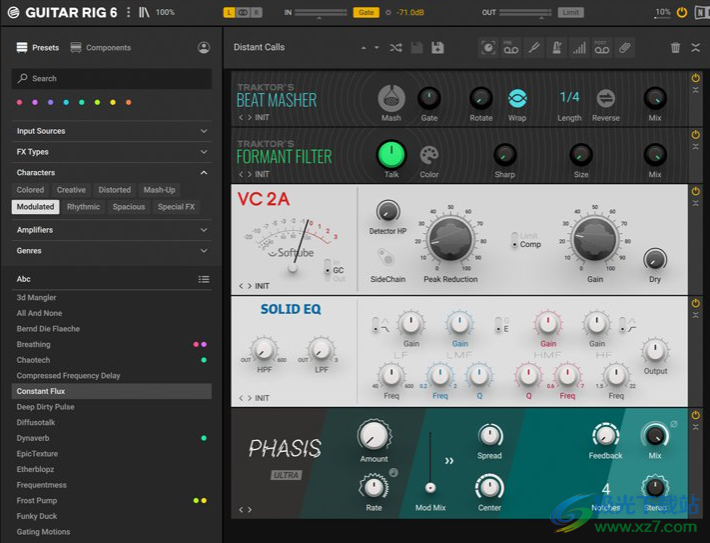Toggle the input Gate button

[365, 12]
